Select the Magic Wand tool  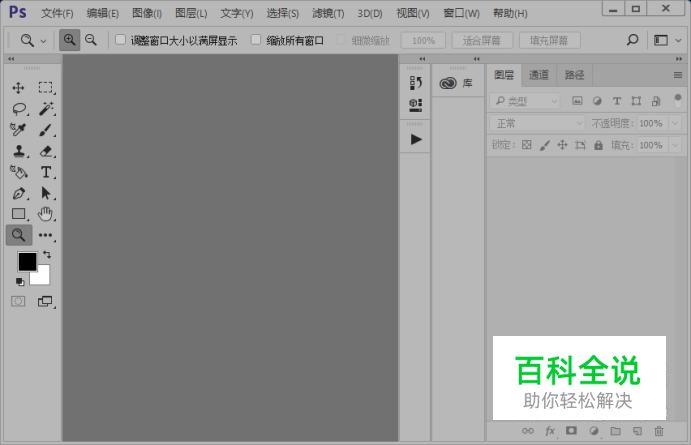pos(46,108)
